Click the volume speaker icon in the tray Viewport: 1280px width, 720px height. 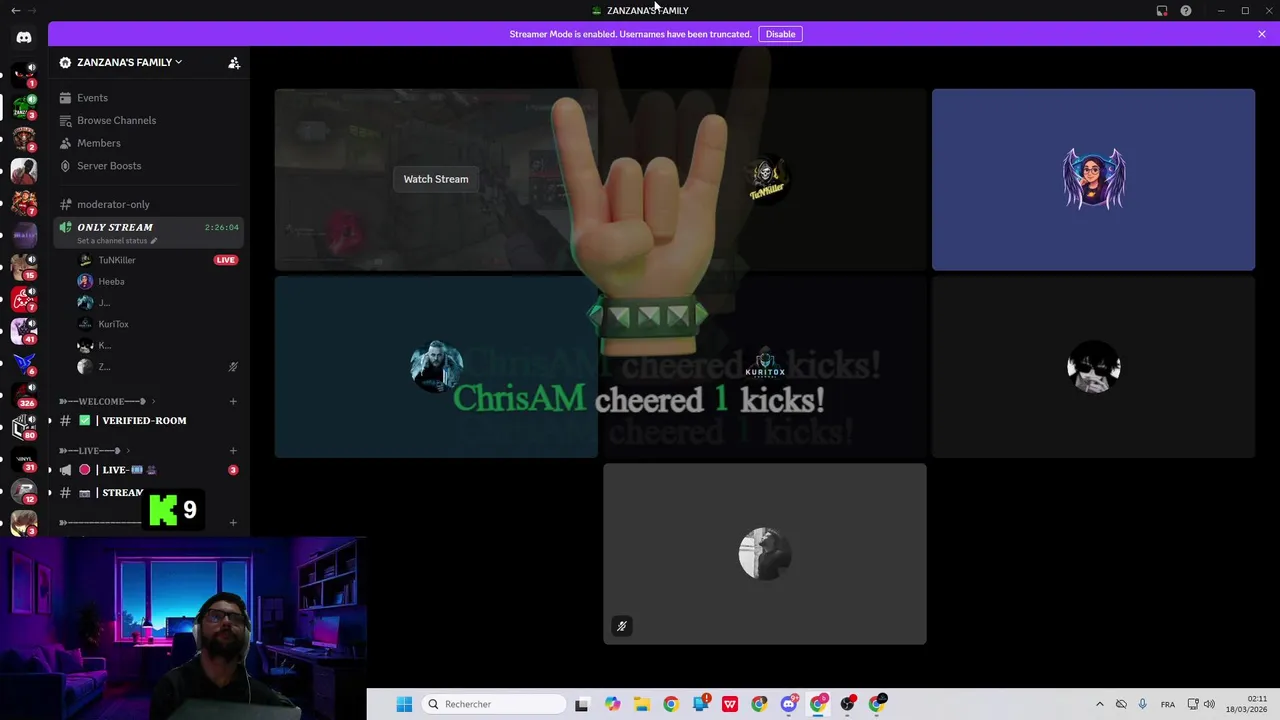click(1209, 704)
